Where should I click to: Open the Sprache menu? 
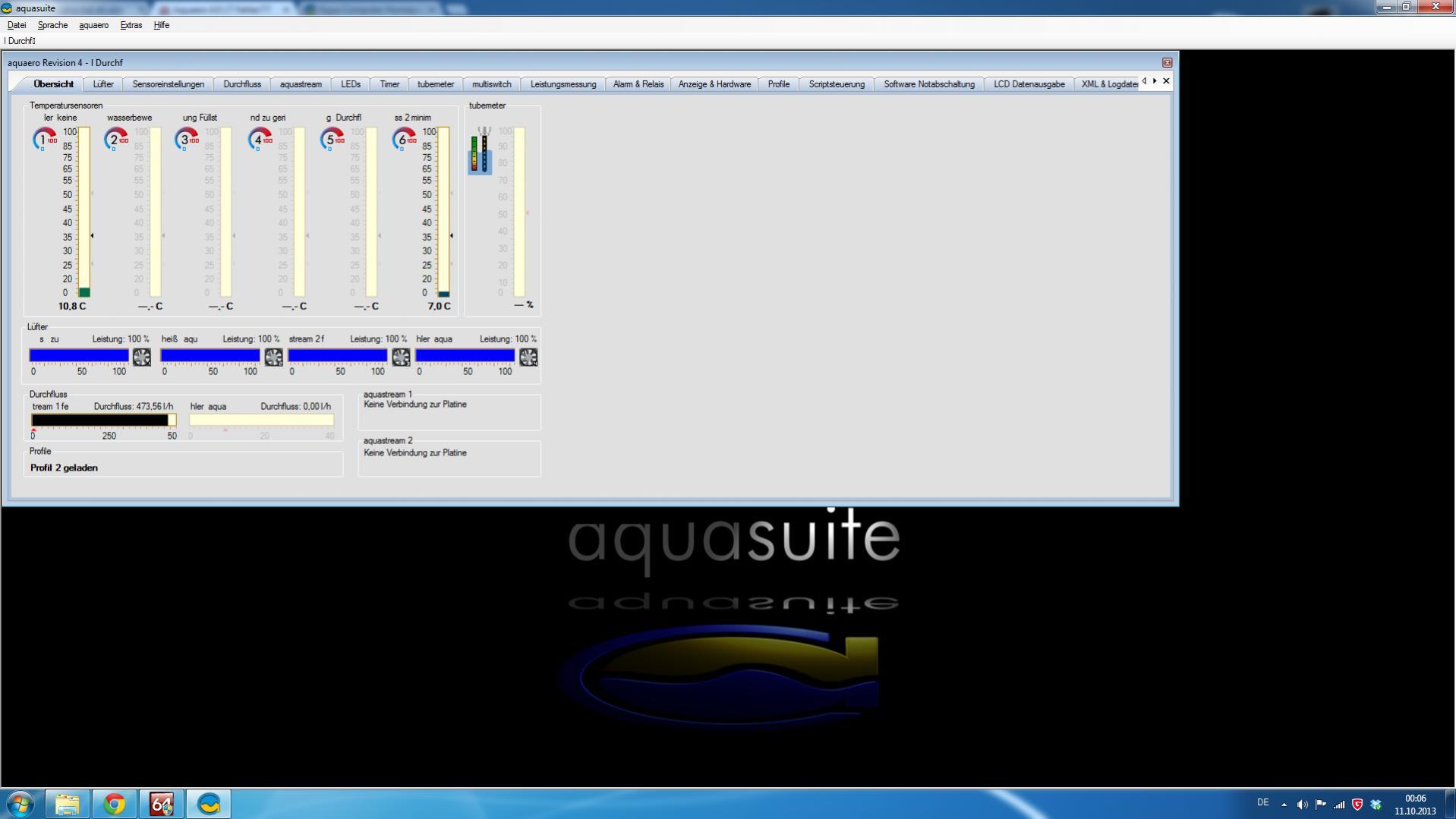(52, 25)
